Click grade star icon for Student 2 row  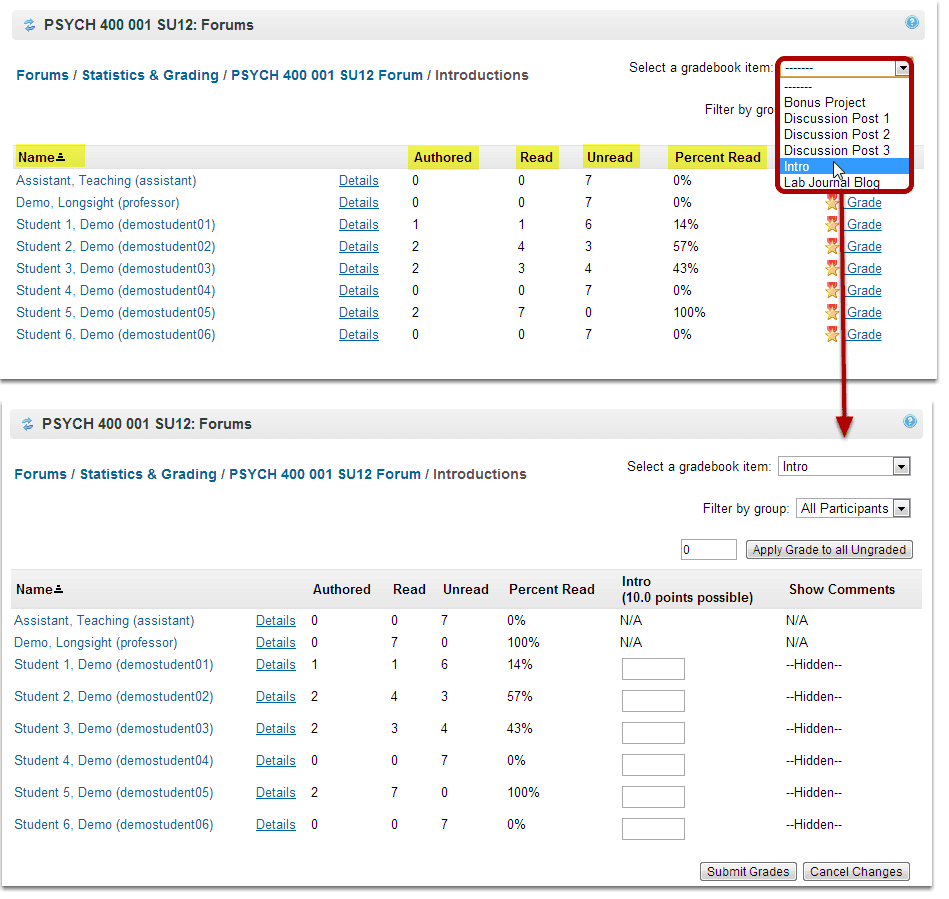832,246
